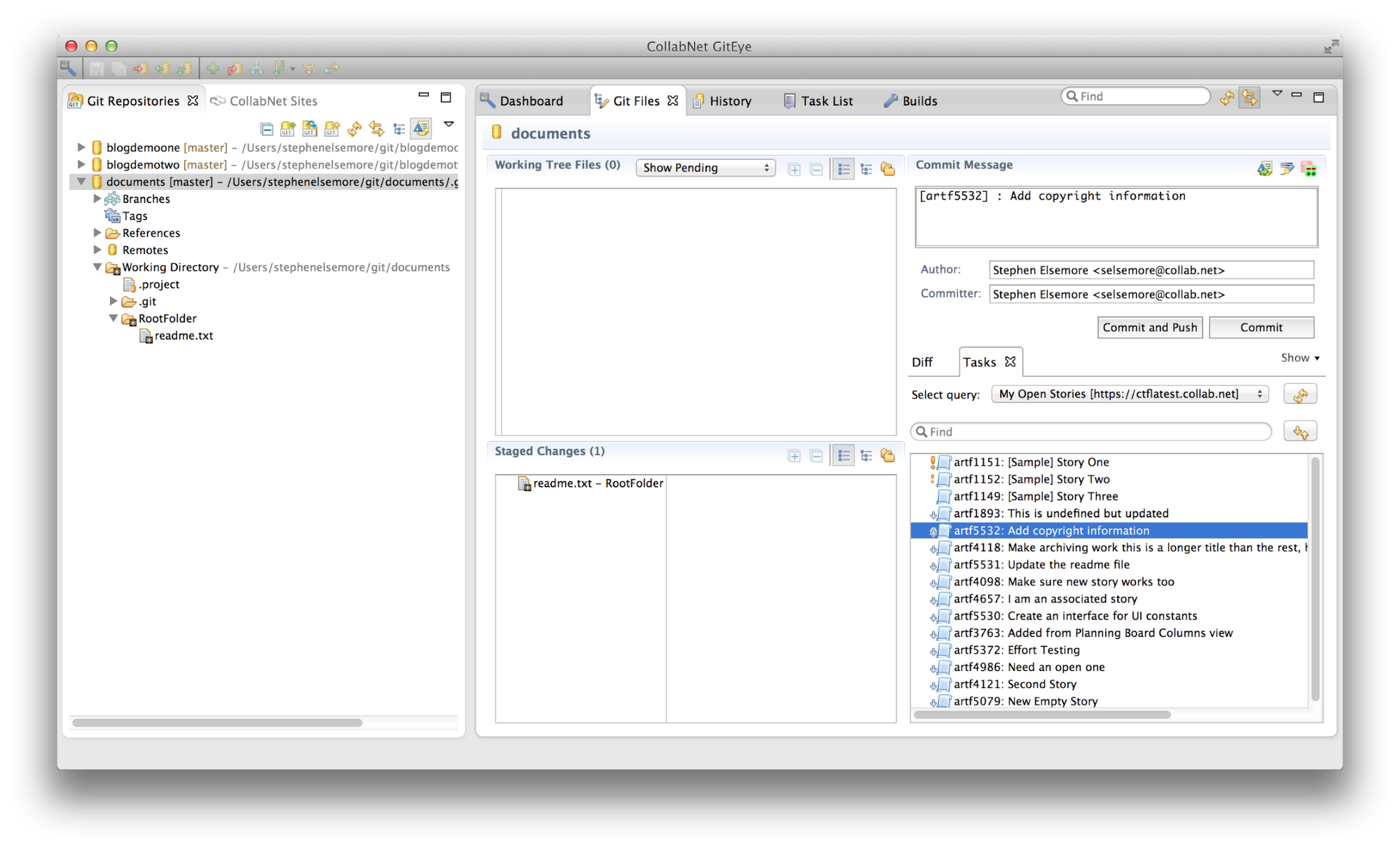Refresh the Git Repositories view
The height and width of the screenshot is (849, 1400).
354,128
